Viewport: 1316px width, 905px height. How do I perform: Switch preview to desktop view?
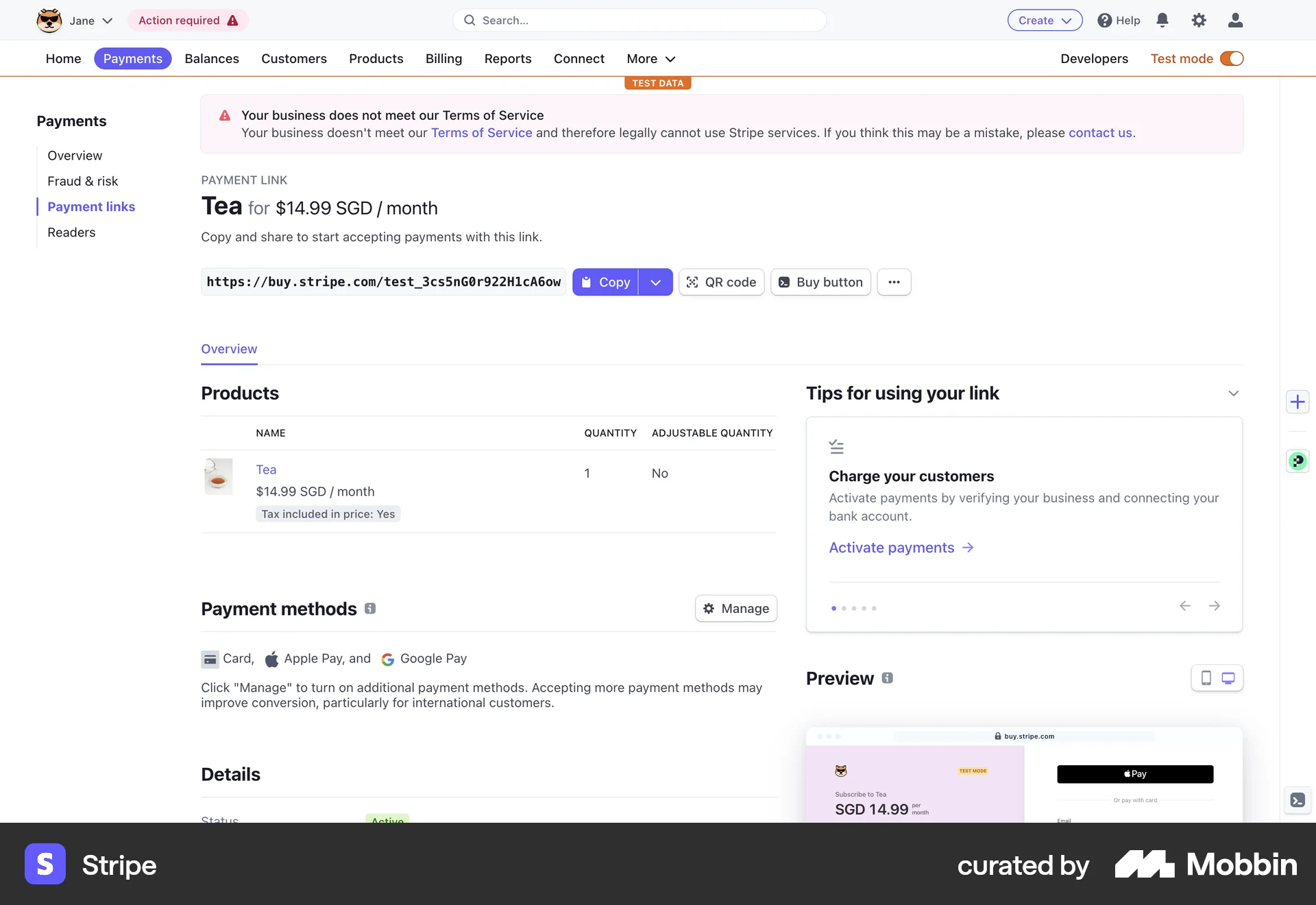1228,678
